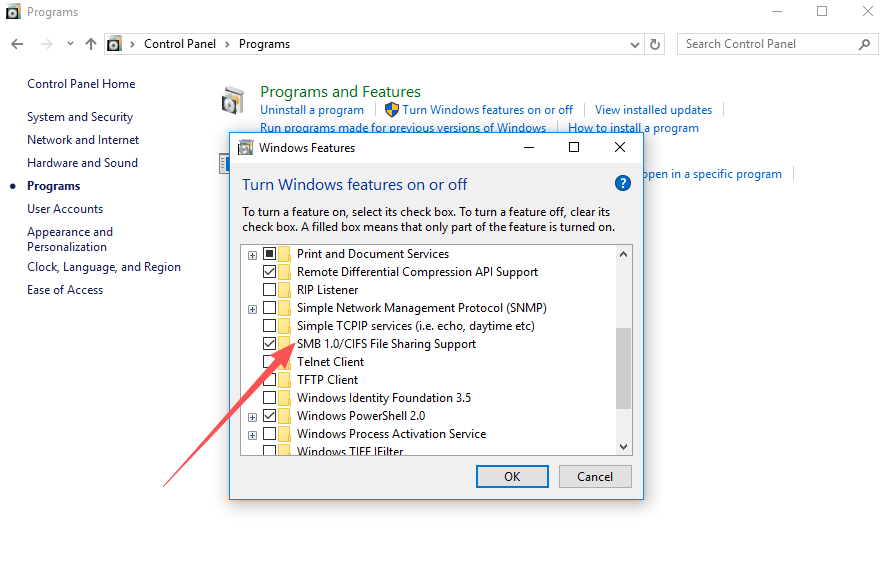887x582 pixels.
Task: Click scroll up arrow in features list
Action: 623,255
